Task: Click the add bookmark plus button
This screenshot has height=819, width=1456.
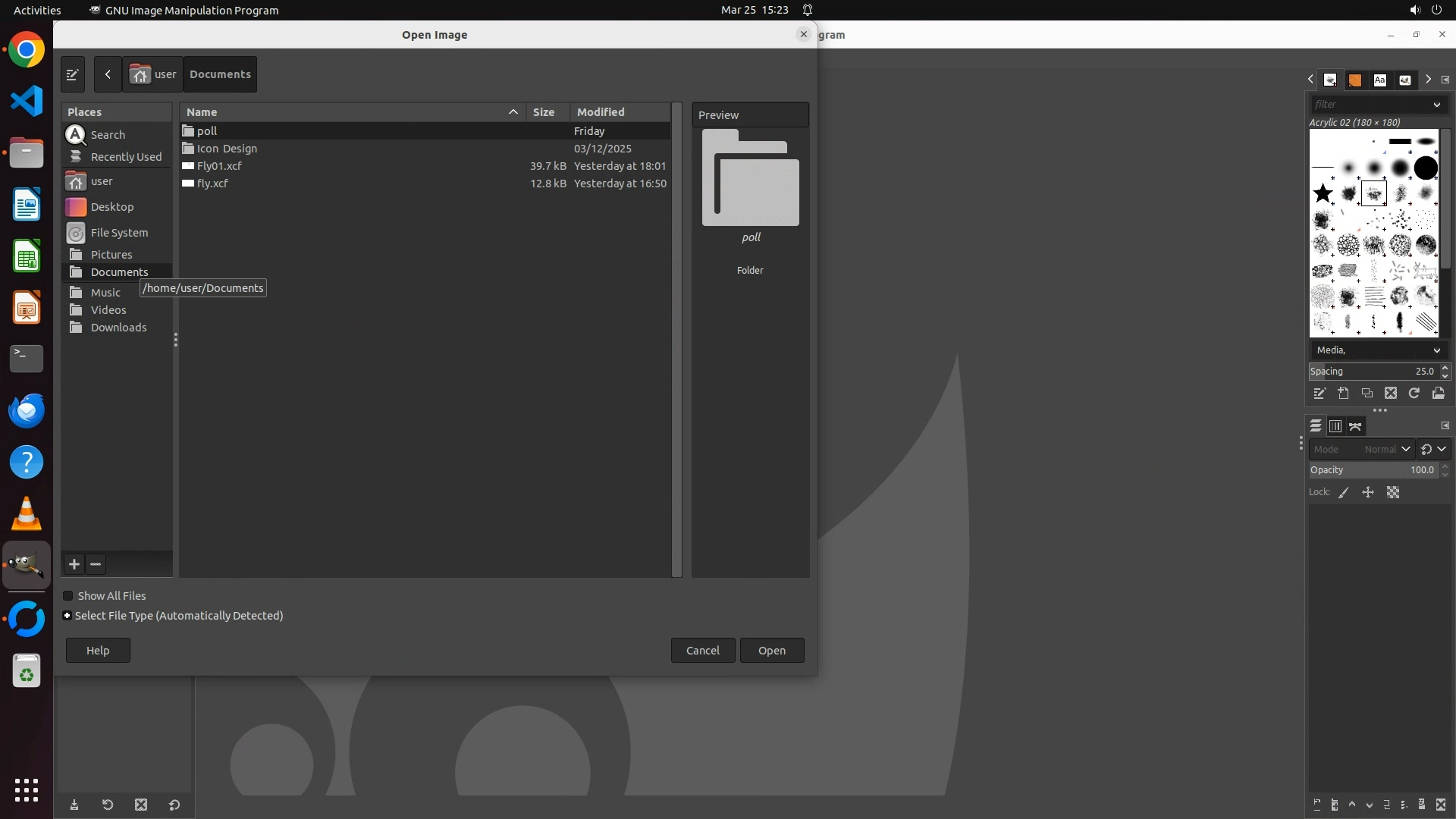Action: (74, 564)
